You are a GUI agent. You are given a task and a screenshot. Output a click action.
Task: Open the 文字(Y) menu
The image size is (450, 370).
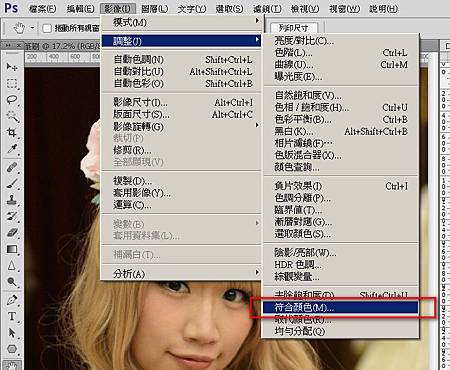192,9
